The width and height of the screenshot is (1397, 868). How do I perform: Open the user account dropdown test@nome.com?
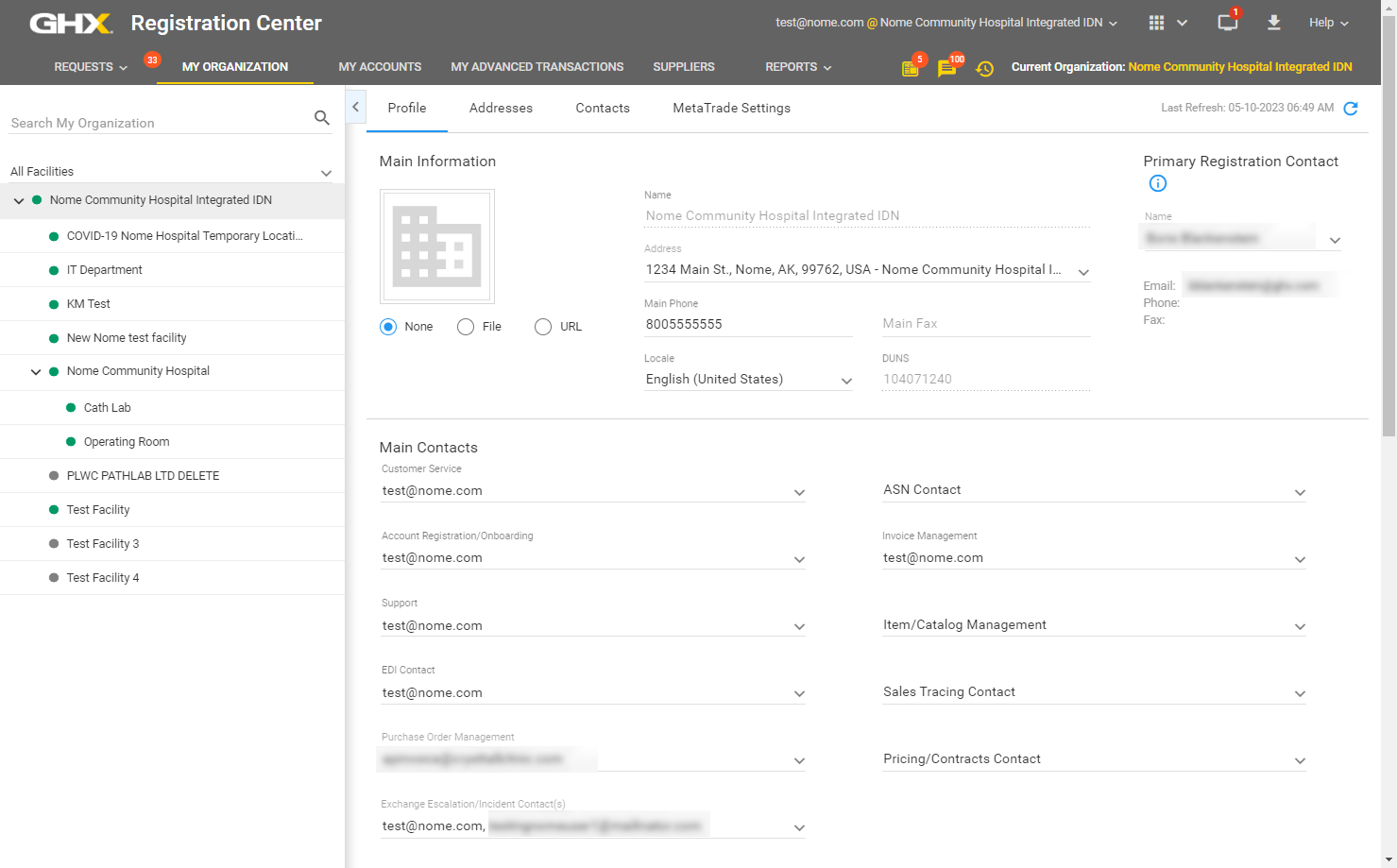[x=946, y=23]
